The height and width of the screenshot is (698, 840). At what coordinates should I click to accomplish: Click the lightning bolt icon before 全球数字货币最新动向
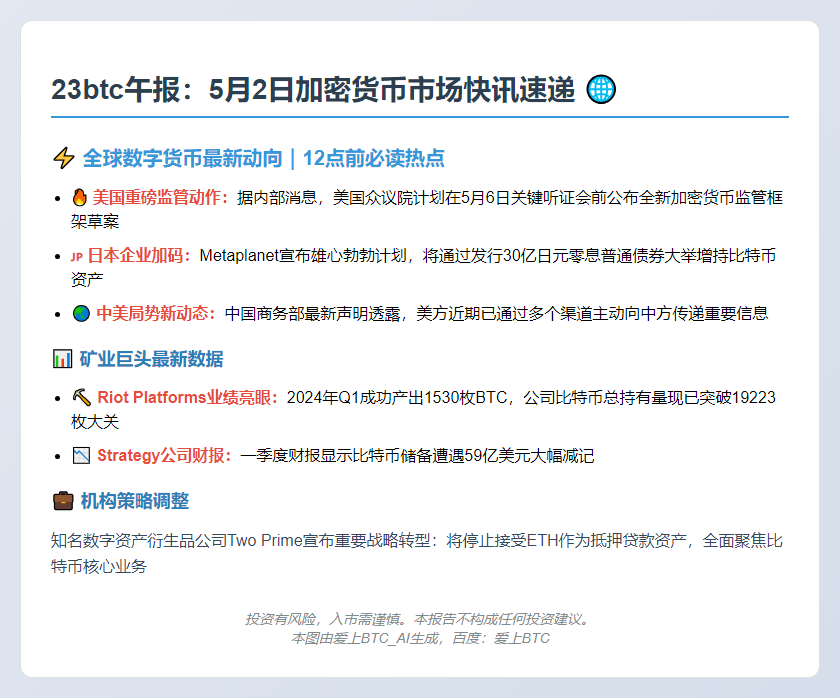pyautogui.click(x=64, y=158)
